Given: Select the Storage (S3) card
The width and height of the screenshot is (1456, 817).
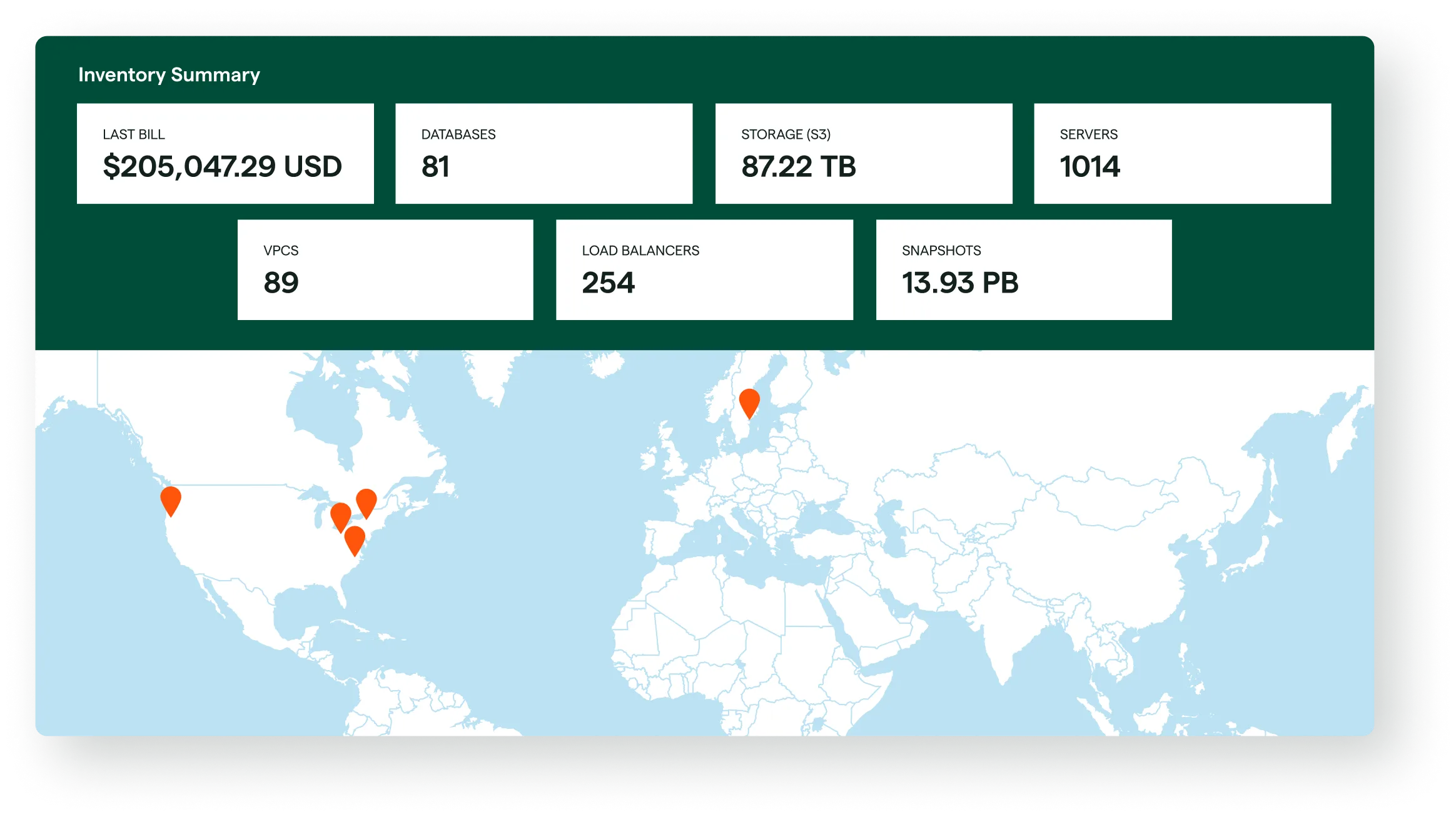Looking at the screenshot, I should tap(863, 153).
